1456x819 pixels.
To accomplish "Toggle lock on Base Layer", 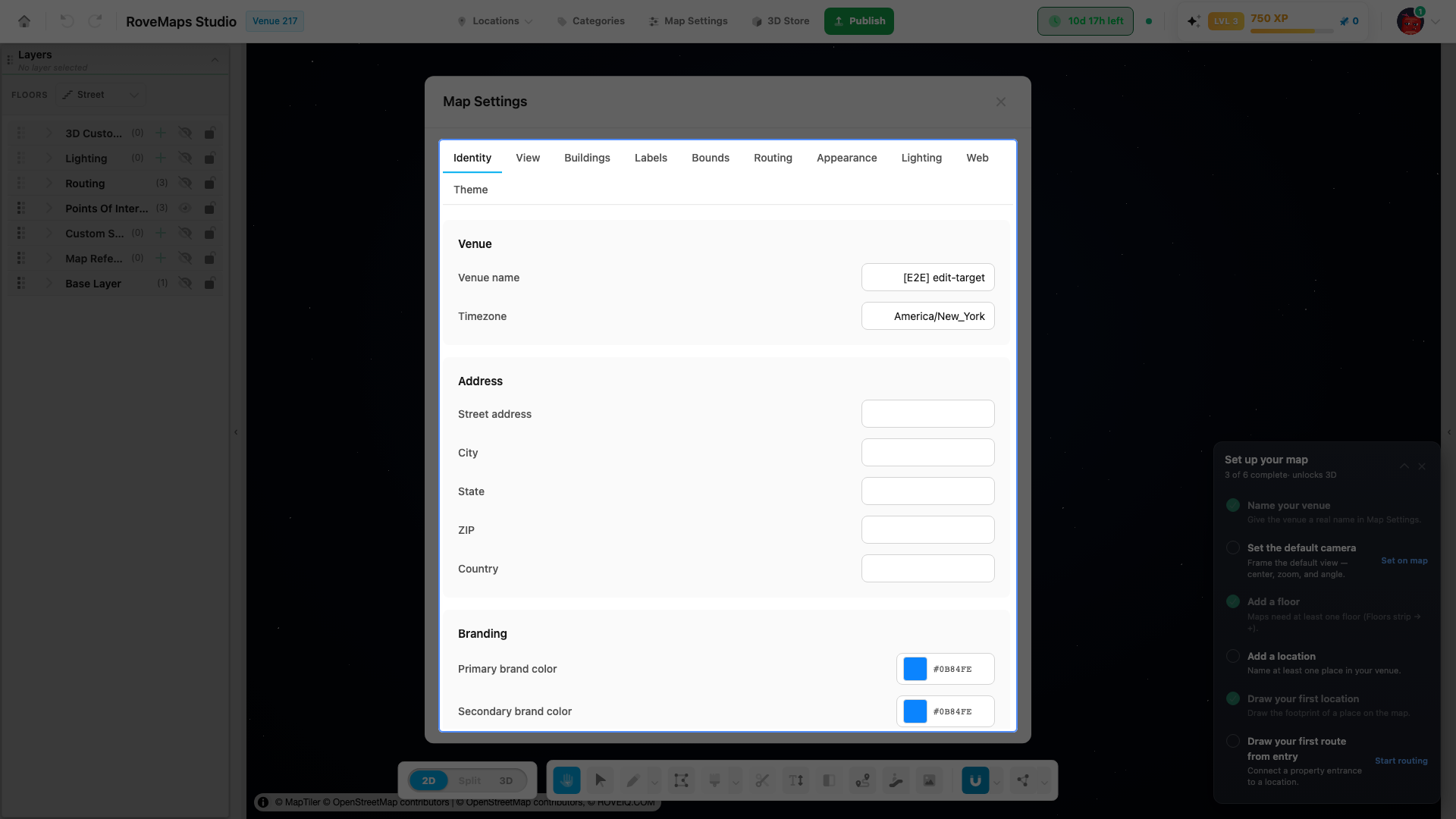I will coord(209,283).
